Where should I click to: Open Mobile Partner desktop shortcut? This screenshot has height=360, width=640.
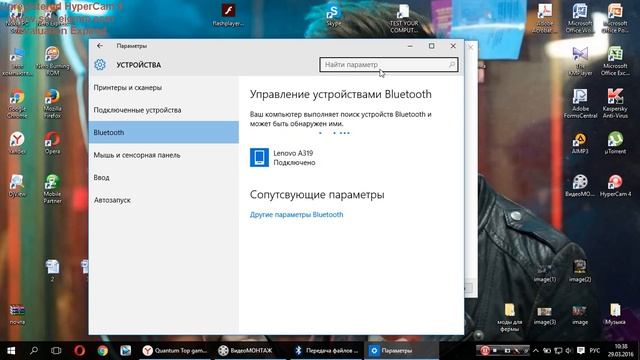coord(52,189)
